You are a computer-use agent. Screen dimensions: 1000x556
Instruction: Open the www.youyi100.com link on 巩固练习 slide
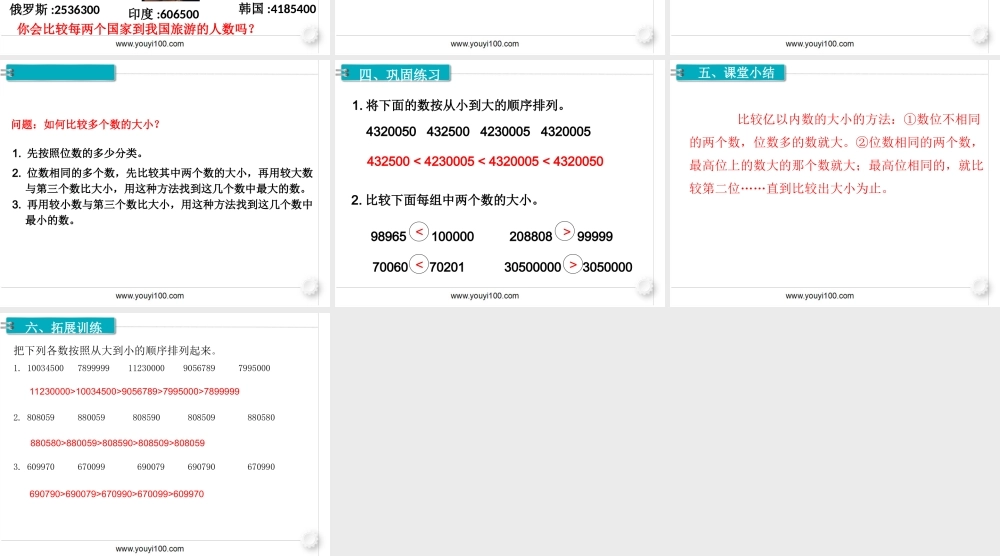click(485, 296)
